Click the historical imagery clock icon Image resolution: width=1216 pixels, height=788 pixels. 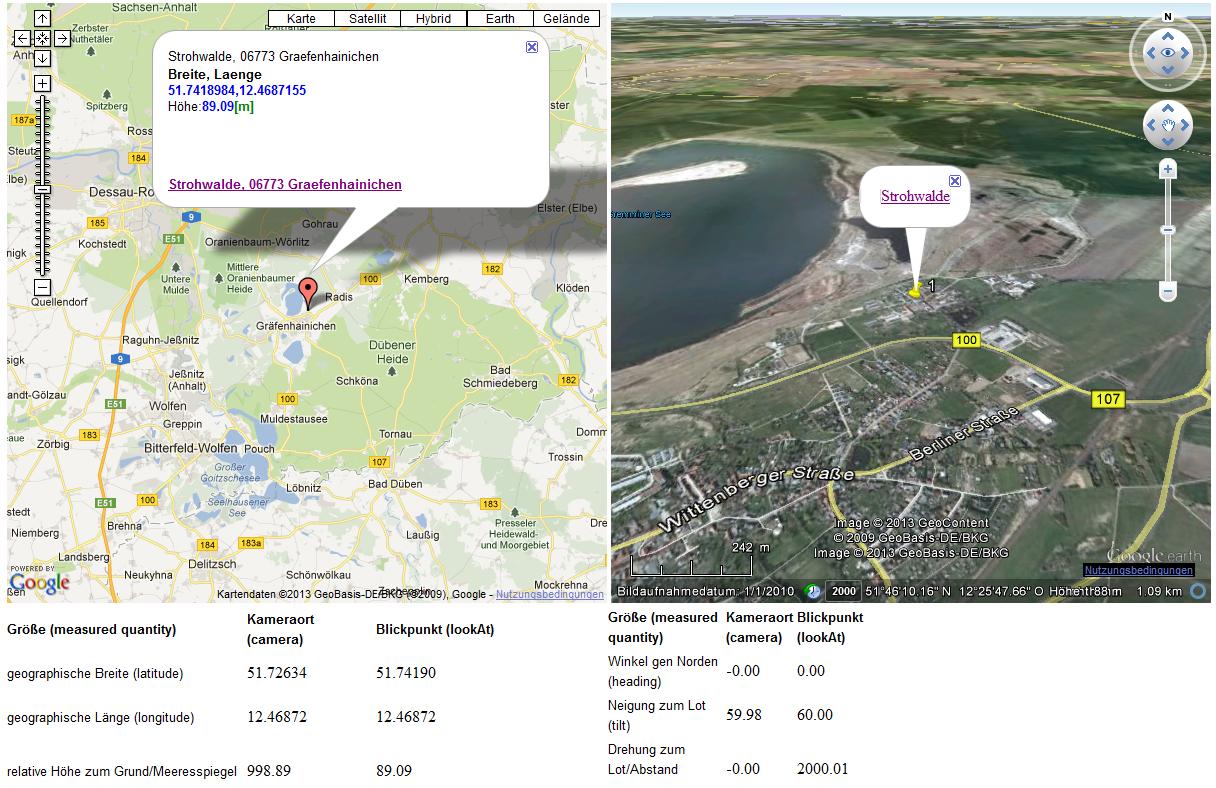click(814, 591)
